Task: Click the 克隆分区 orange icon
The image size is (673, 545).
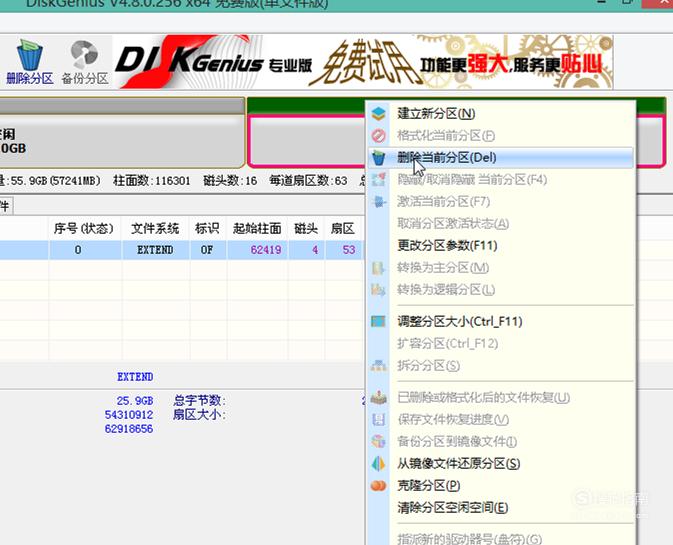Action: coord(378,485)
